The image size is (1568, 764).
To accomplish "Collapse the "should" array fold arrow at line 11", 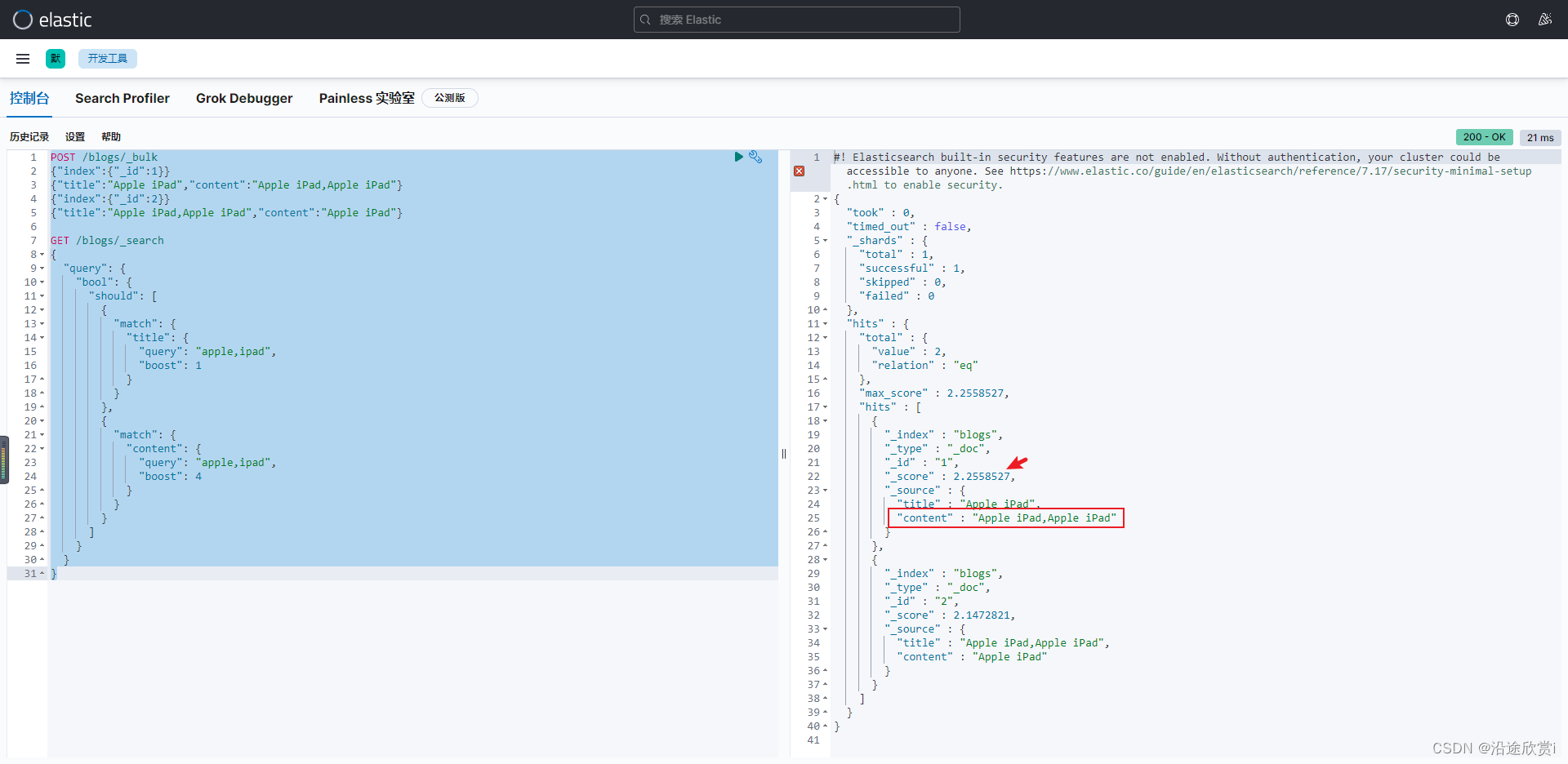I will point(42,296).
